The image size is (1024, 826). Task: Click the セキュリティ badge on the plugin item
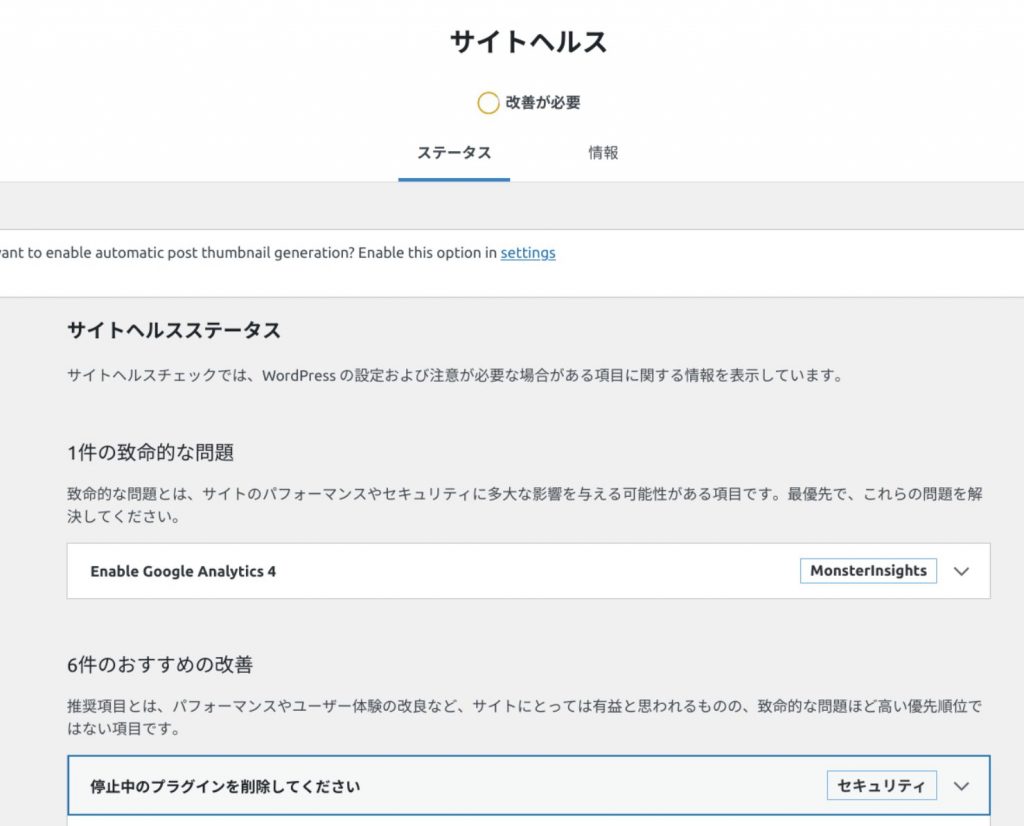point(881,786)
